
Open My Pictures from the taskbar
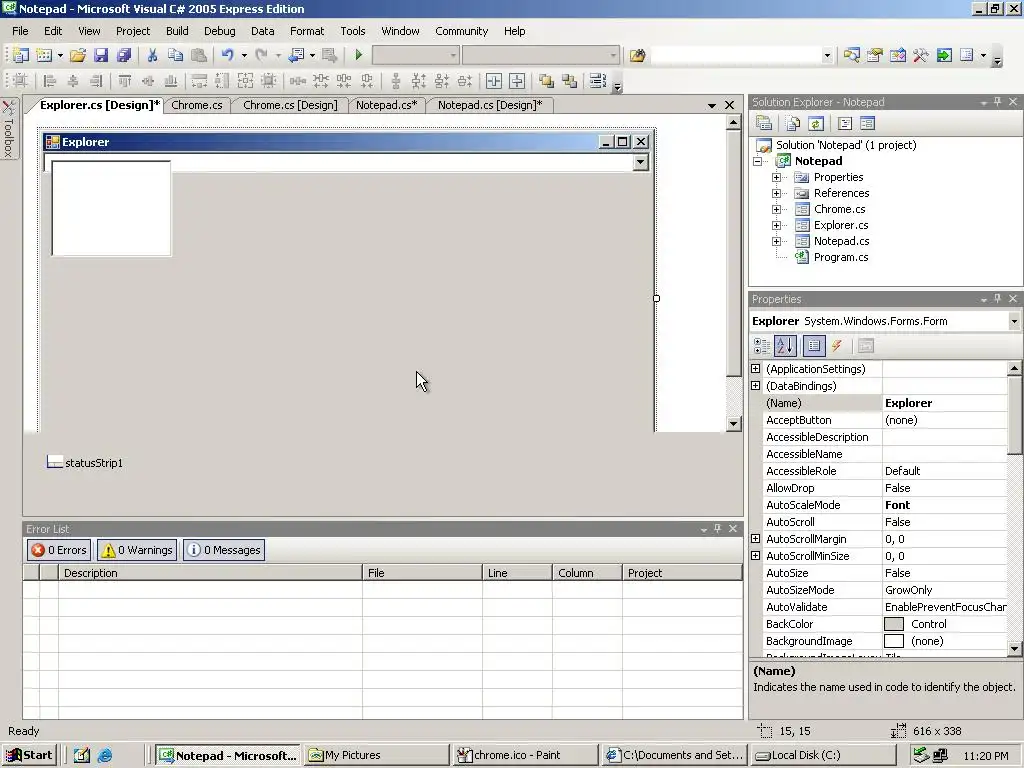point(377,756)
